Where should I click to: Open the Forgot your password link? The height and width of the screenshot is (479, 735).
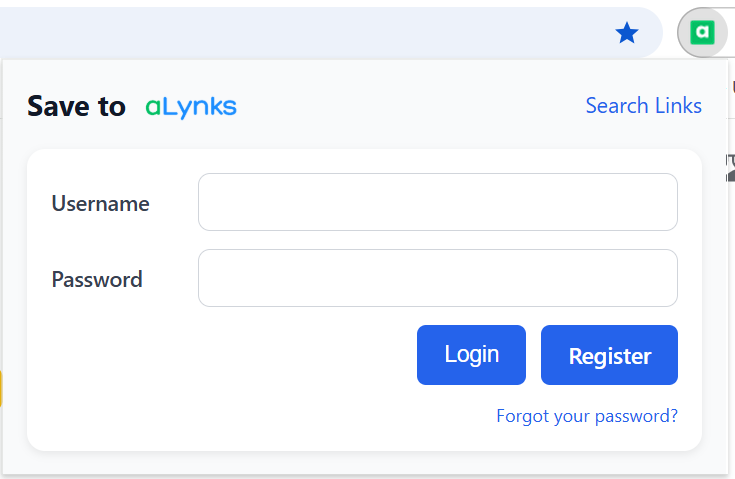point(587,416)
